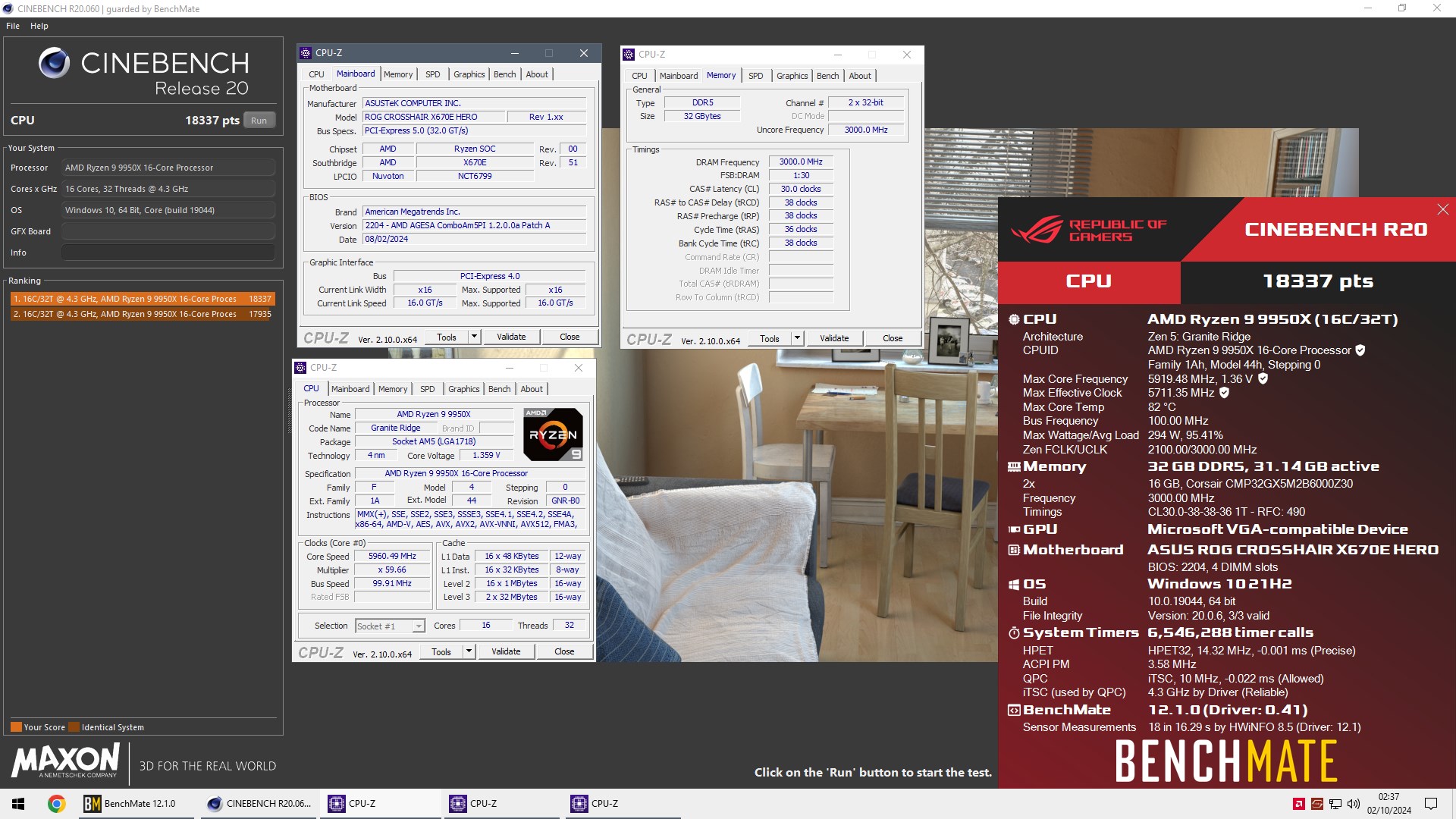This screenshot has height=819, width=1456.
Task: Click the GFX Board field in Cinebench
Action: pos(168,231)
